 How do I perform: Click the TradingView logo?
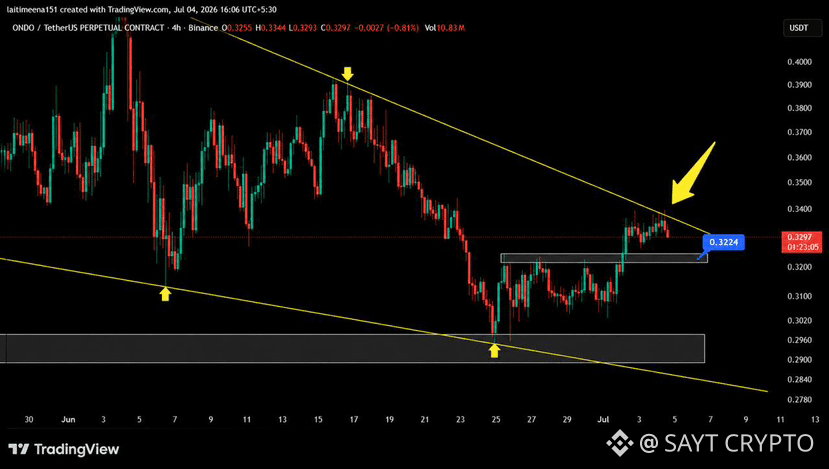point(64,449)
